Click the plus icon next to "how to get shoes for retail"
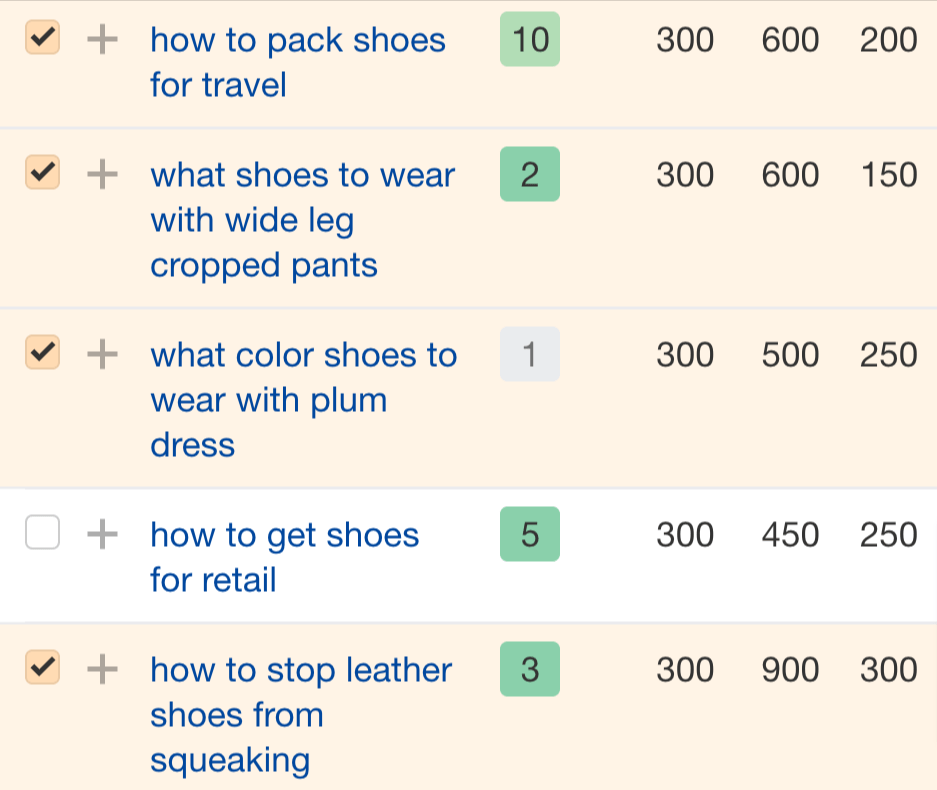 (x=101, y=535)
